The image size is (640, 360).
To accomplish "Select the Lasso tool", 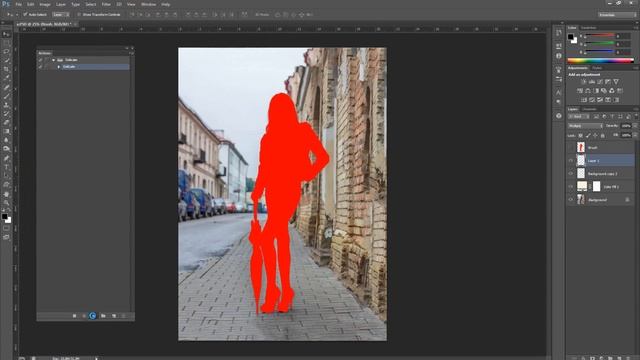I will click(6, 52).
